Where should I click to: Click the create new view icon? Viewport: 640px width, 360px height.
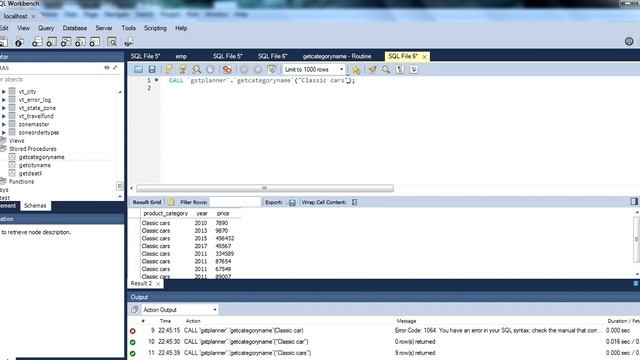[66, 42]
